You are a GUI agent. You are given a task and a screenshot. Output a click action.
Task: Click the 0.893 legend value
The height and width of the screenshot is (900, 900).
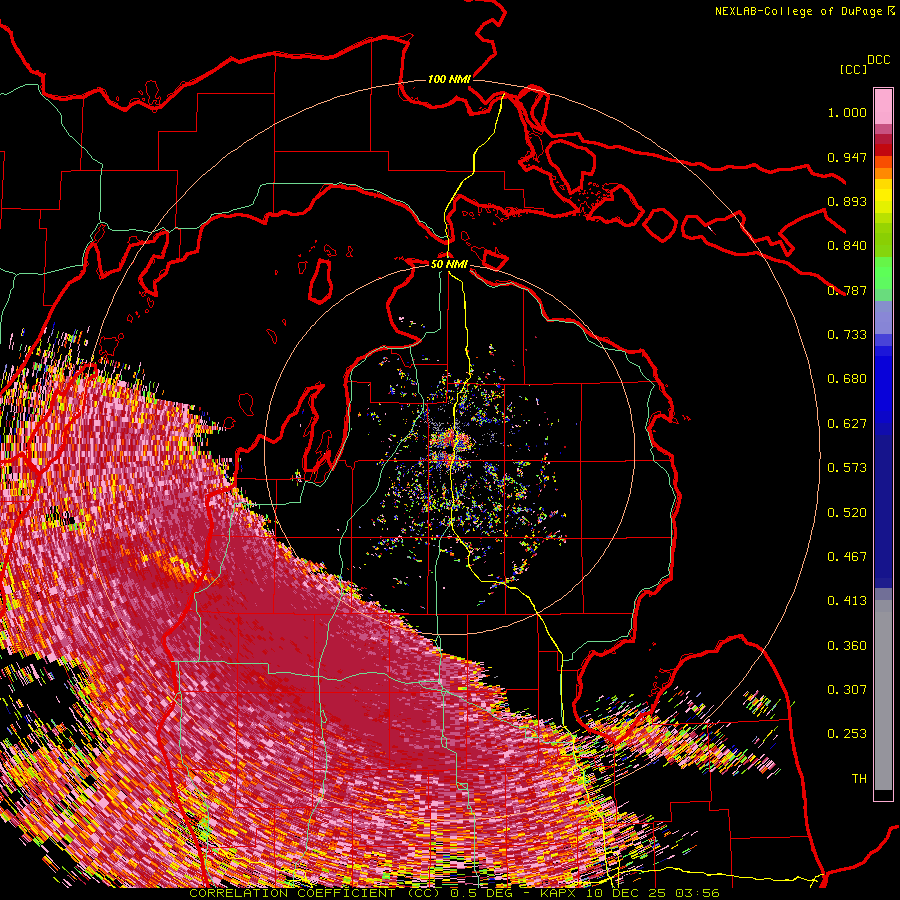(x=847, y=201)
